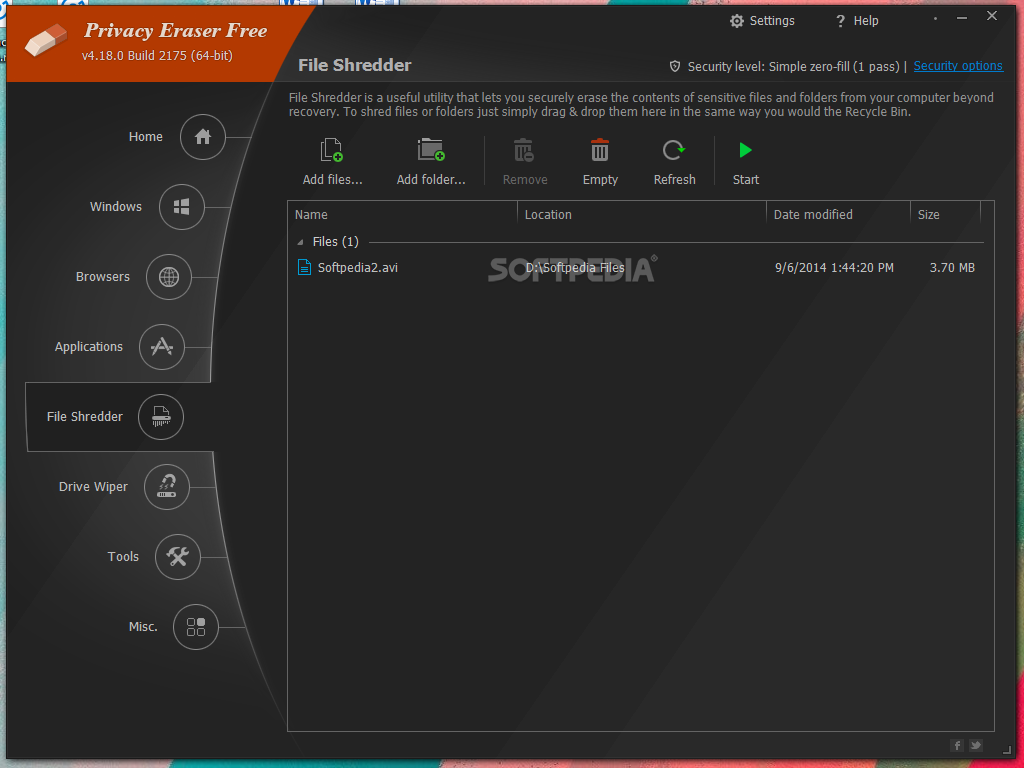Click the Help question mark icon
The width and height of the screenshot is (1024, 768).
tap(840, 21)
